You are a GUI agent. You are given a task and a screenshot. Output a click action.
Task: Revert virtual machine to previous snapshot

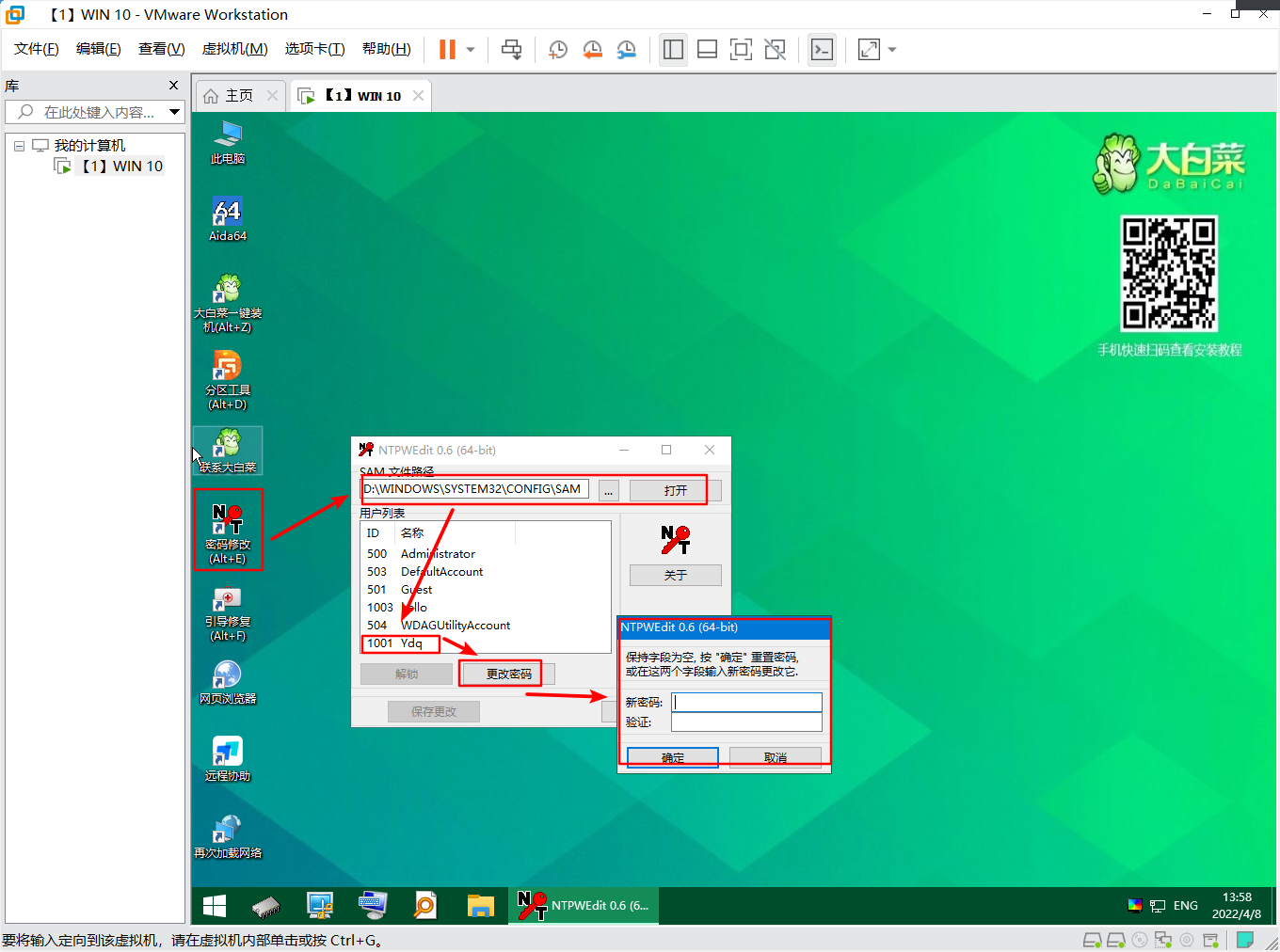(x=592, y=49)
